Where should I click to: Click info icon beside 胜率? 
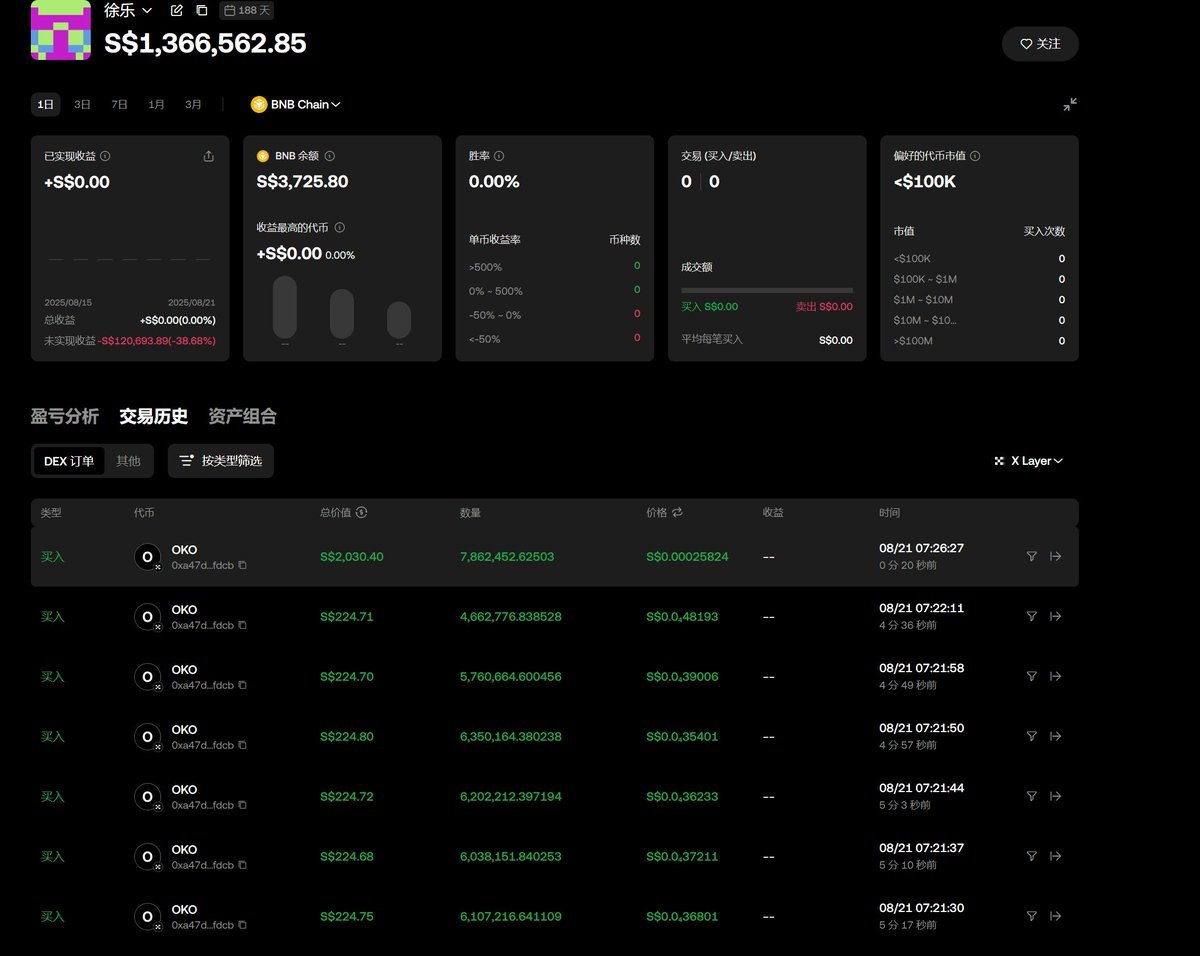[499, 156]
